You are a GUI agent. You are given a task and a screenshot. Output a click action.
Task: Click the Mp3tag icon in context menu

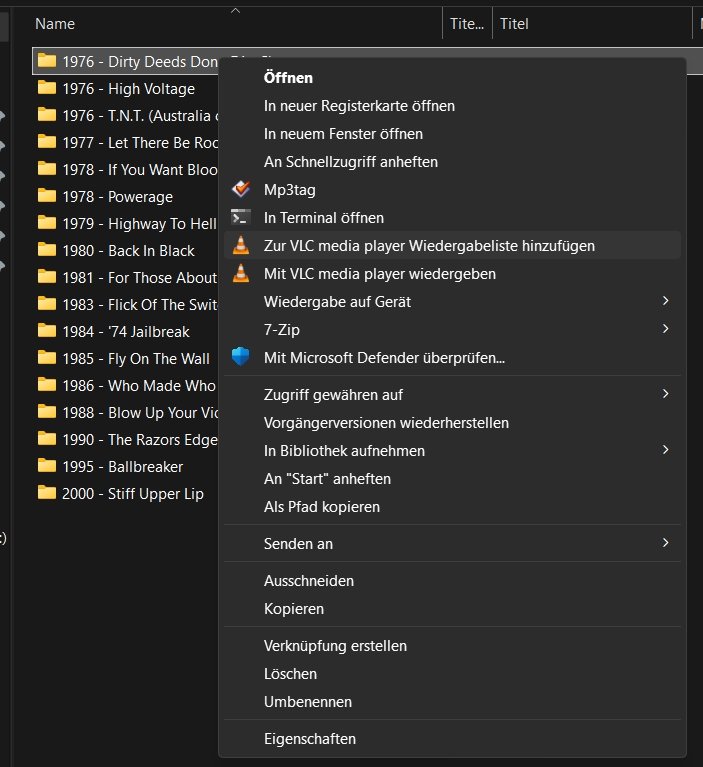pos(240,189)
